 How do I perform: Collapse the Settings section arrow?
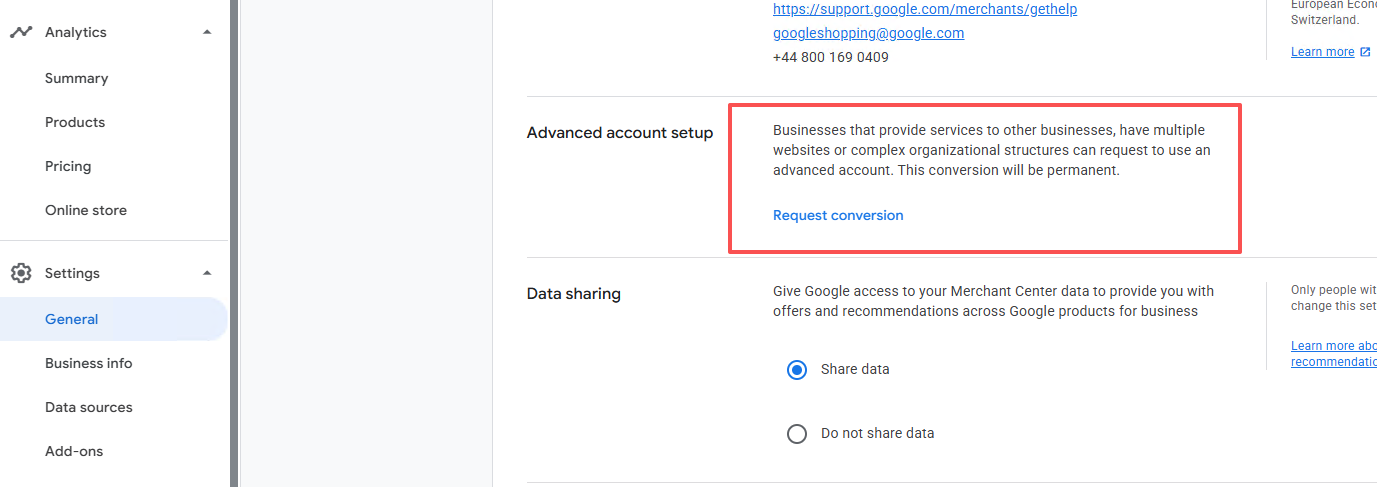207,273
